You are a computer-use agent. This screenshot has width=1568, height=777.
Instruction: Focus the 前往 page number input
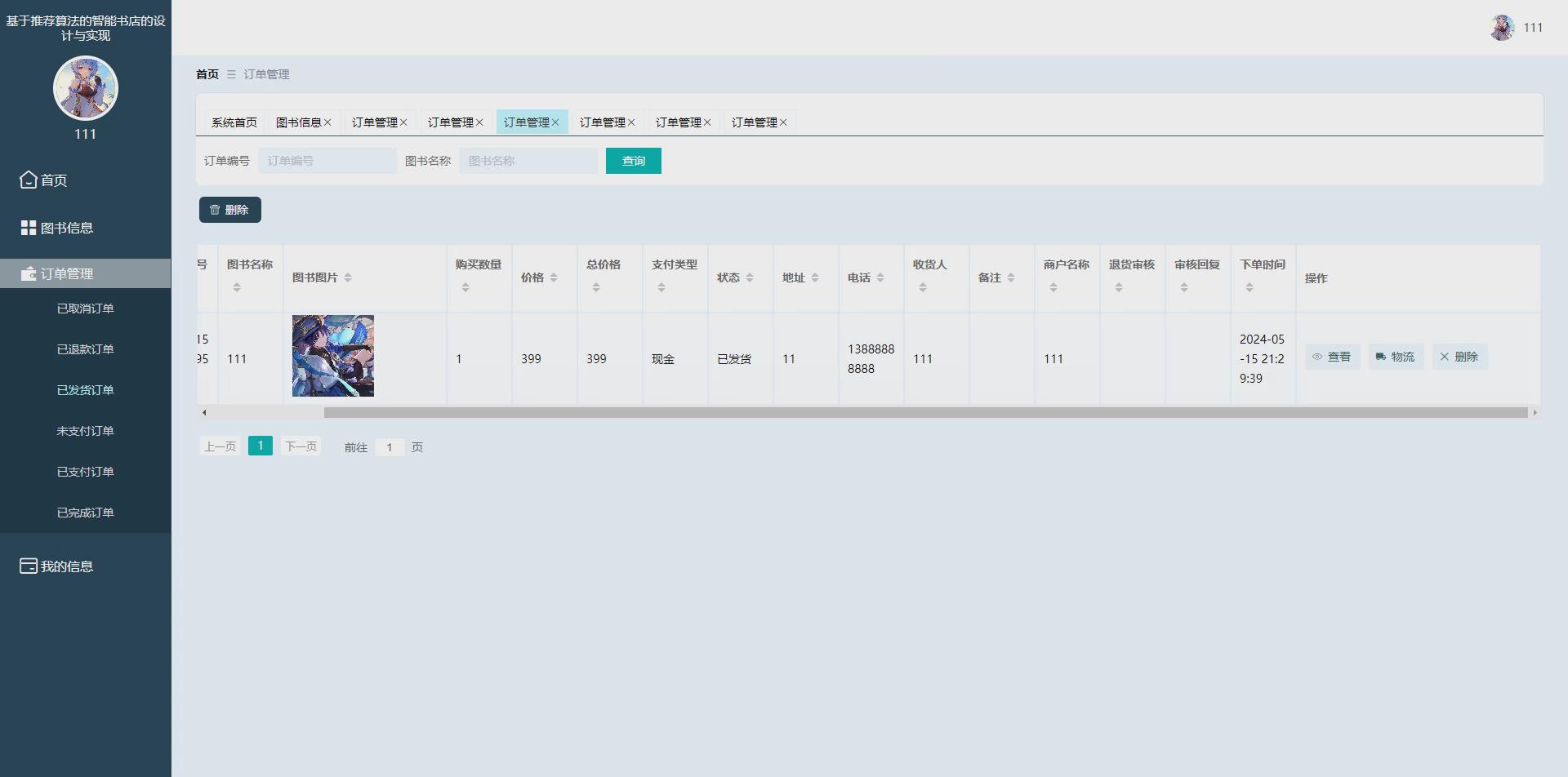point(390,447)
